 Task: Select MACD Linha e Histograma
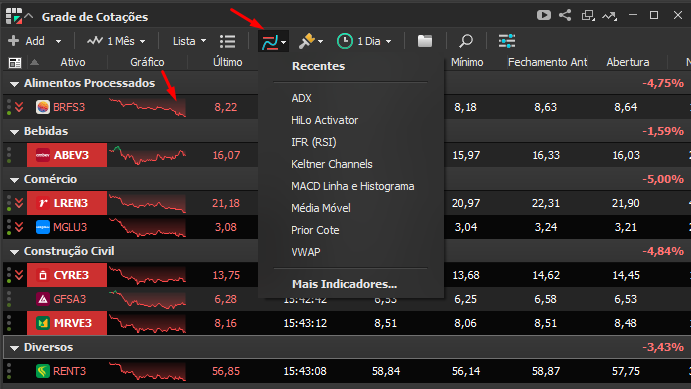tap(353, 186)
